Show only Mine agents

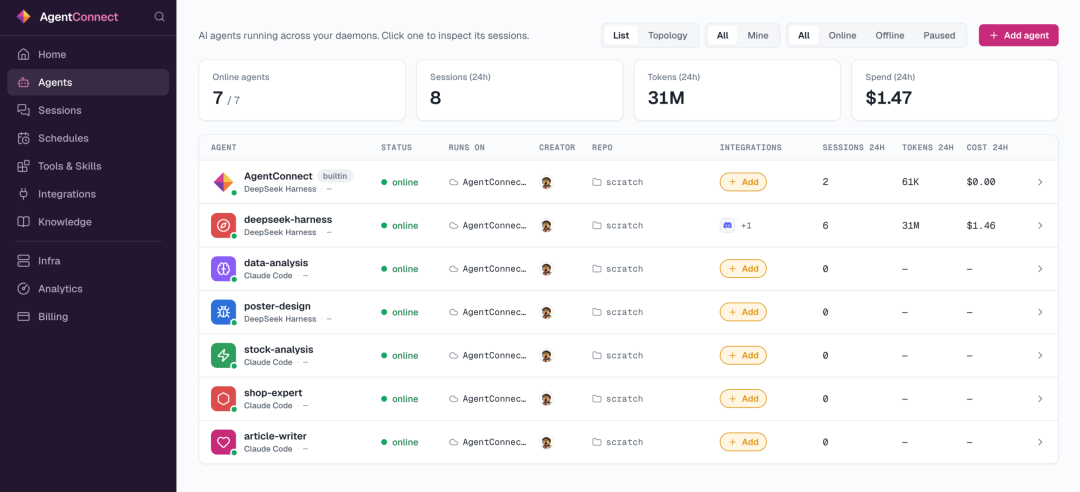[758, 35]
